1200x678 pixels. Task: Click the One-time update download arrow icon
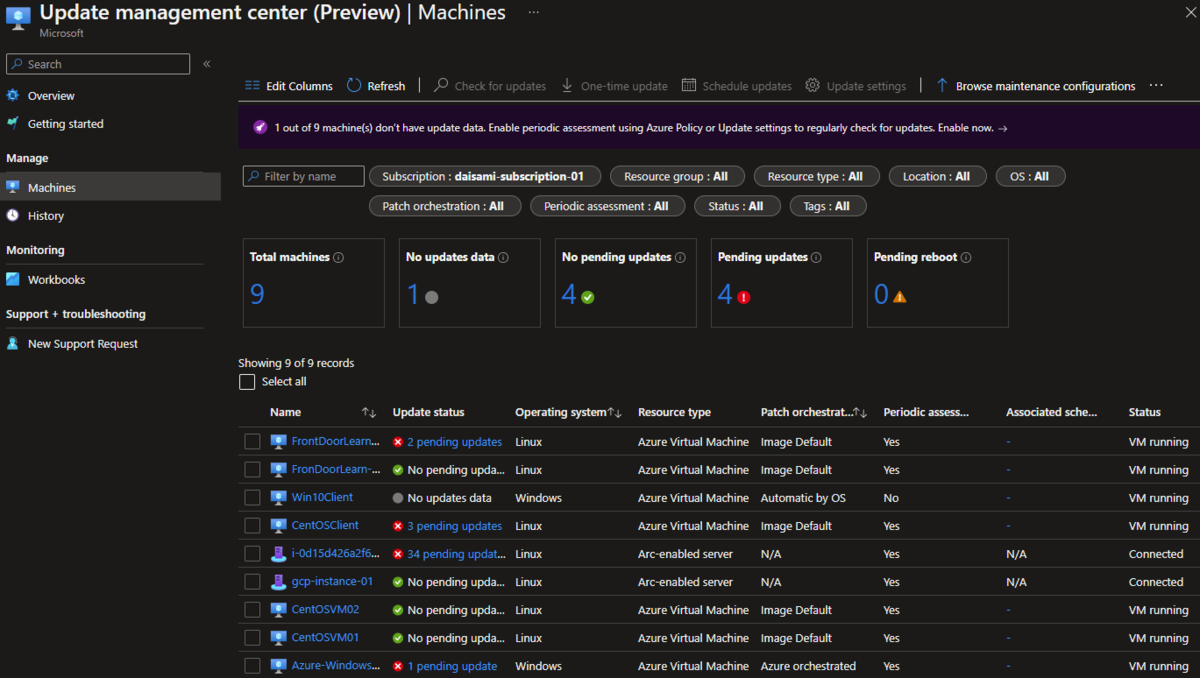[567, 86]
